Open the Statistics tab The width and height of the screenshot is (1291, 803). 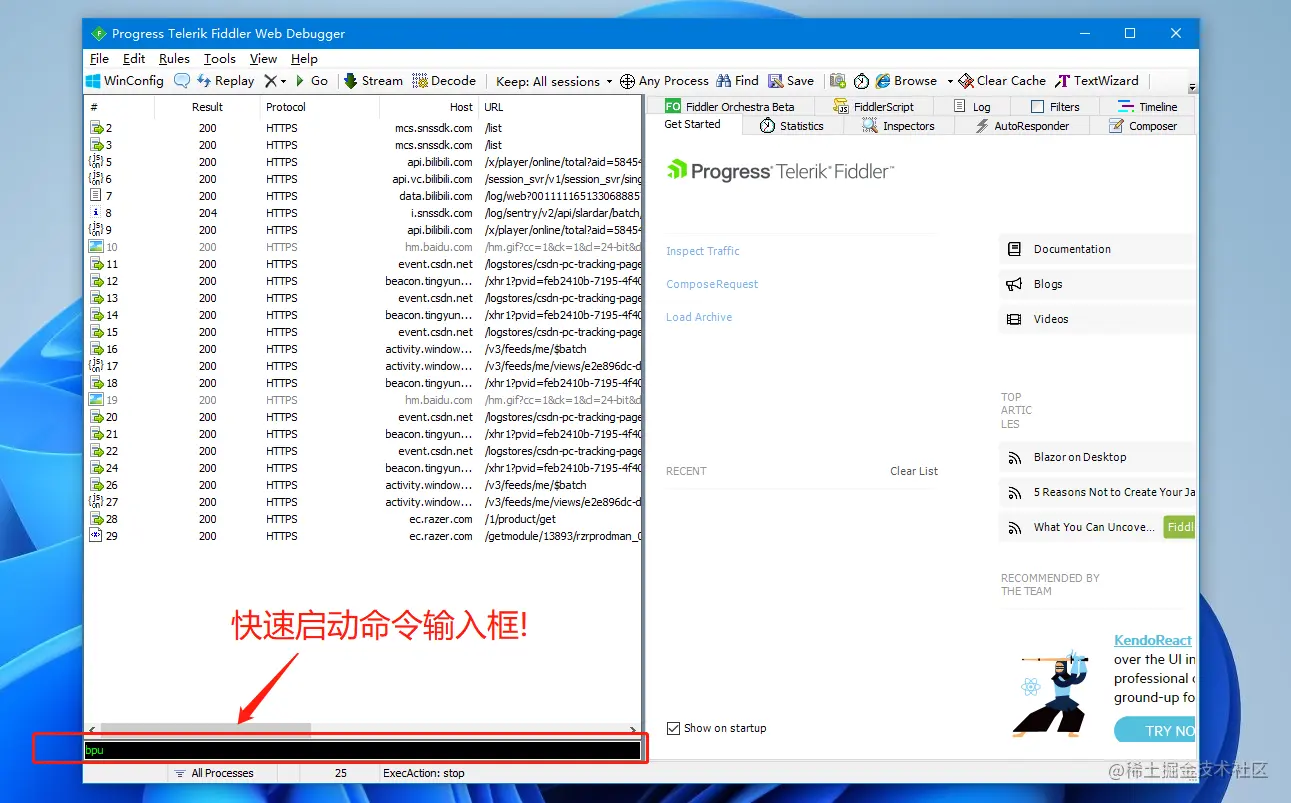click(x=792, y=126)
